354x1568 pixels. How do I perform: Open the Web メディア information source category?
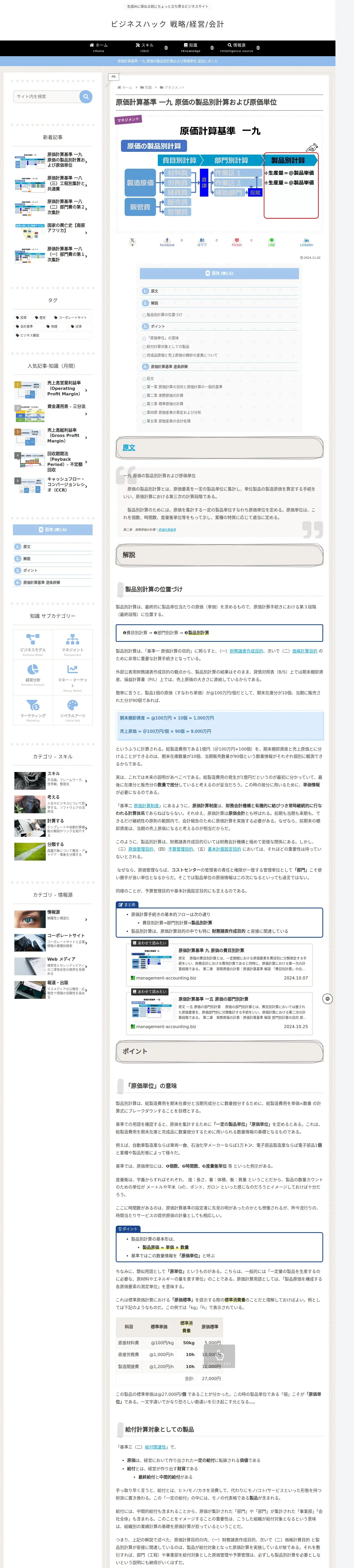[x=53, y=967]
